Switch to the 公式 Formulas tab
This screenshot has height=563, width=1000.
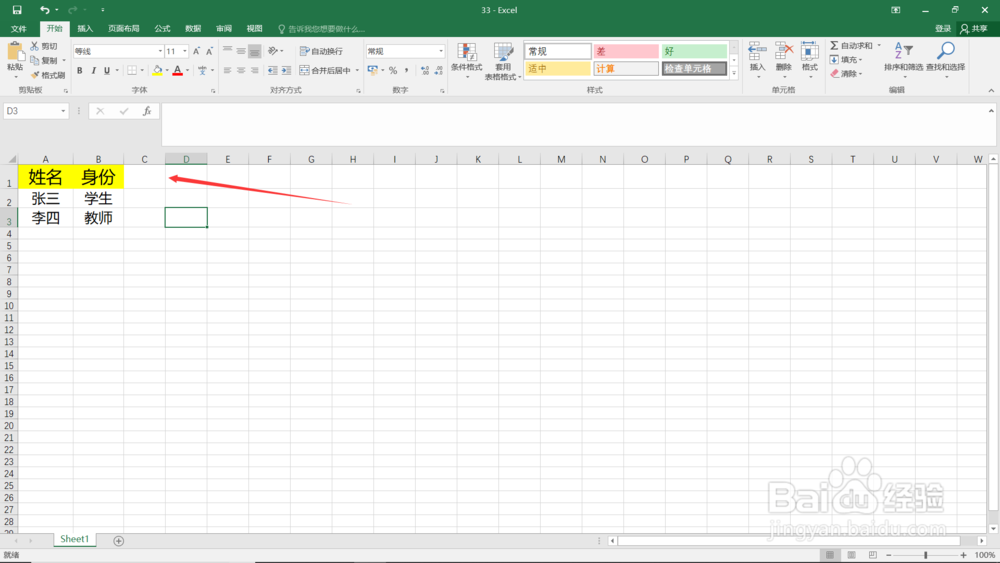(x=162, y=29)
